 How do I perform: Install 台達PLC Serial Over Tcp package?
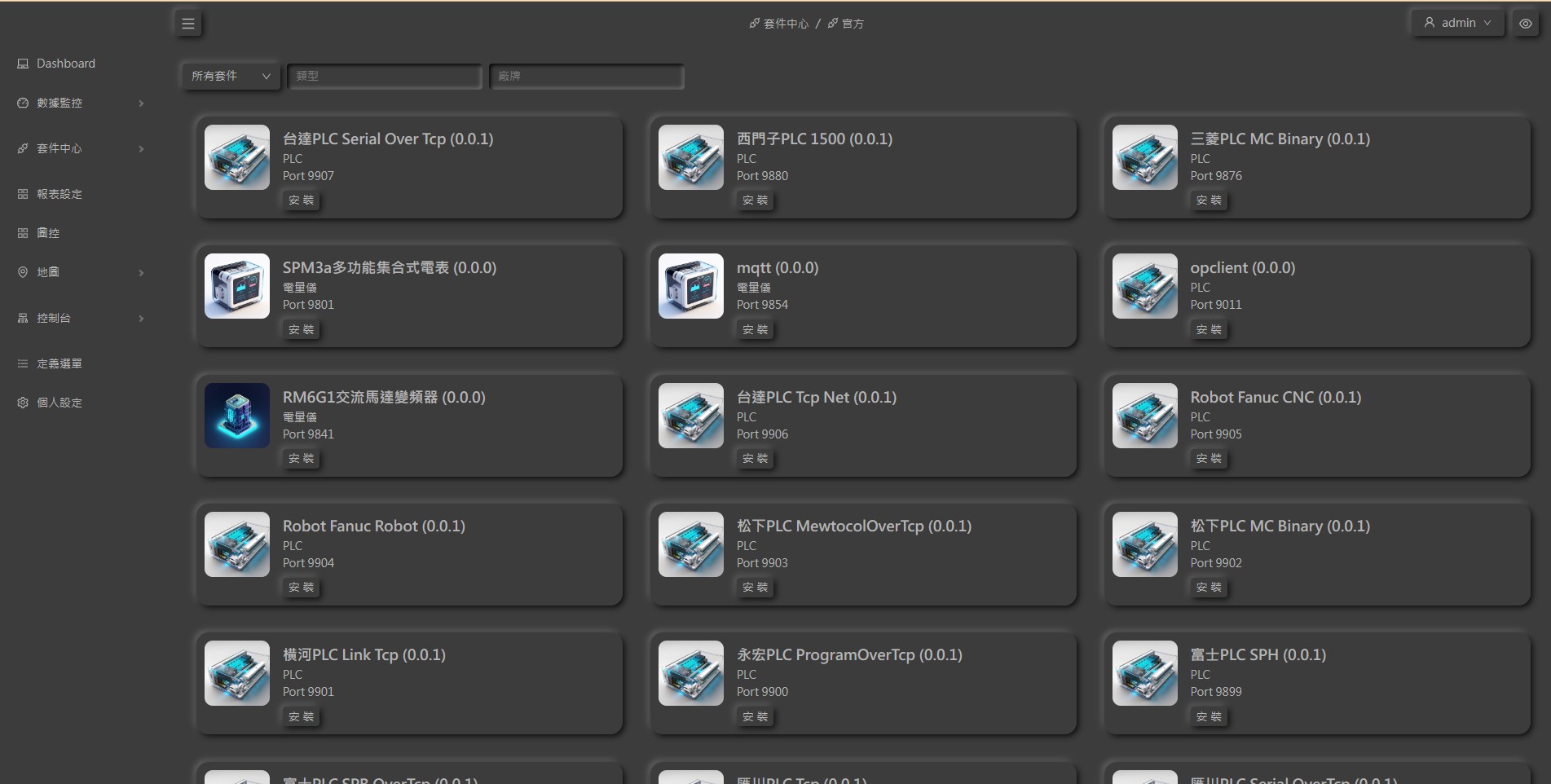click(x=302, y=200)
